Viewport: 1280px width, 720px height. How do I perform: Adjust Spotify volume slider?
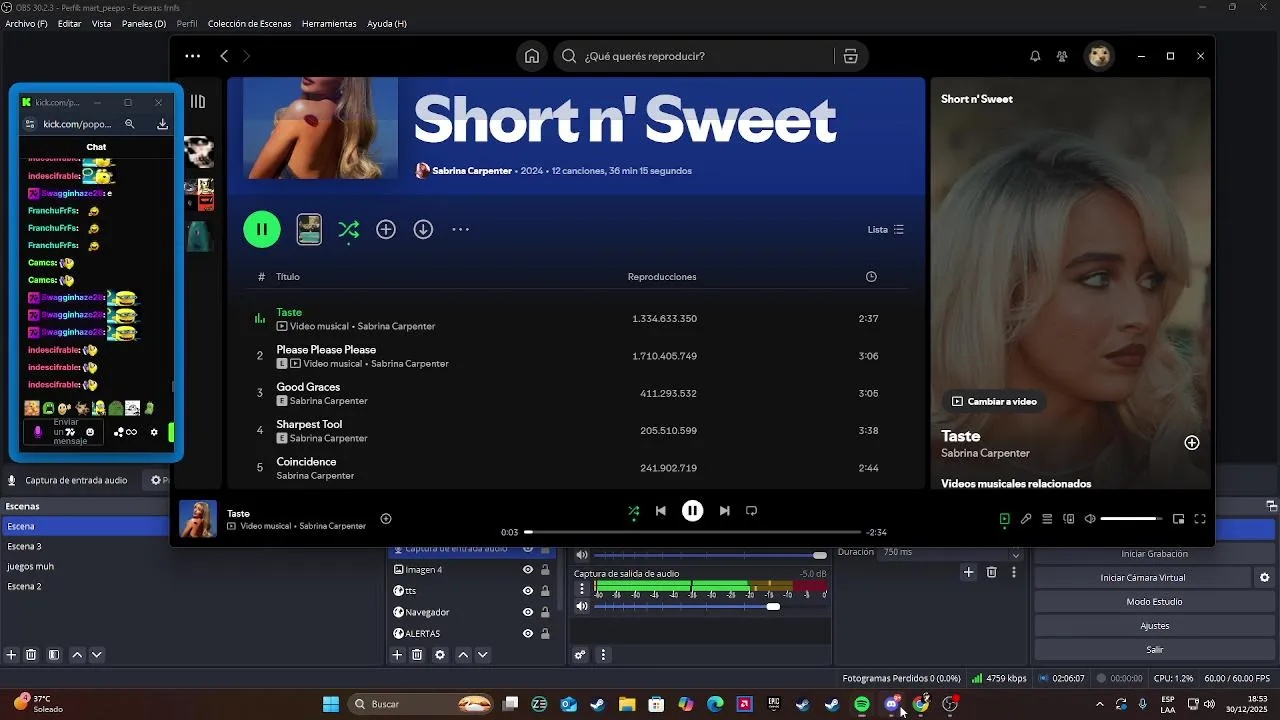click(1131, 519)
